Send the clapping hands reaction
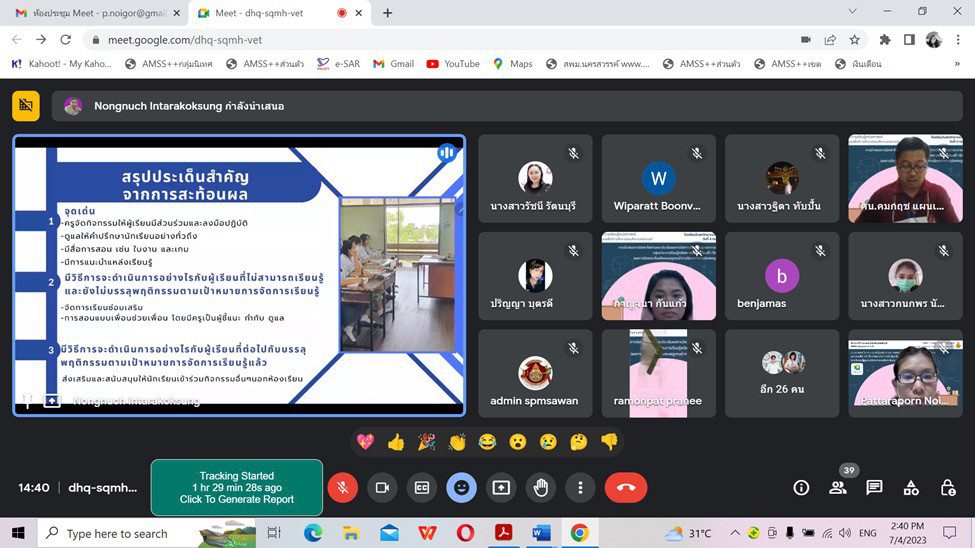 pyautogui.click(x=457, y=442)
